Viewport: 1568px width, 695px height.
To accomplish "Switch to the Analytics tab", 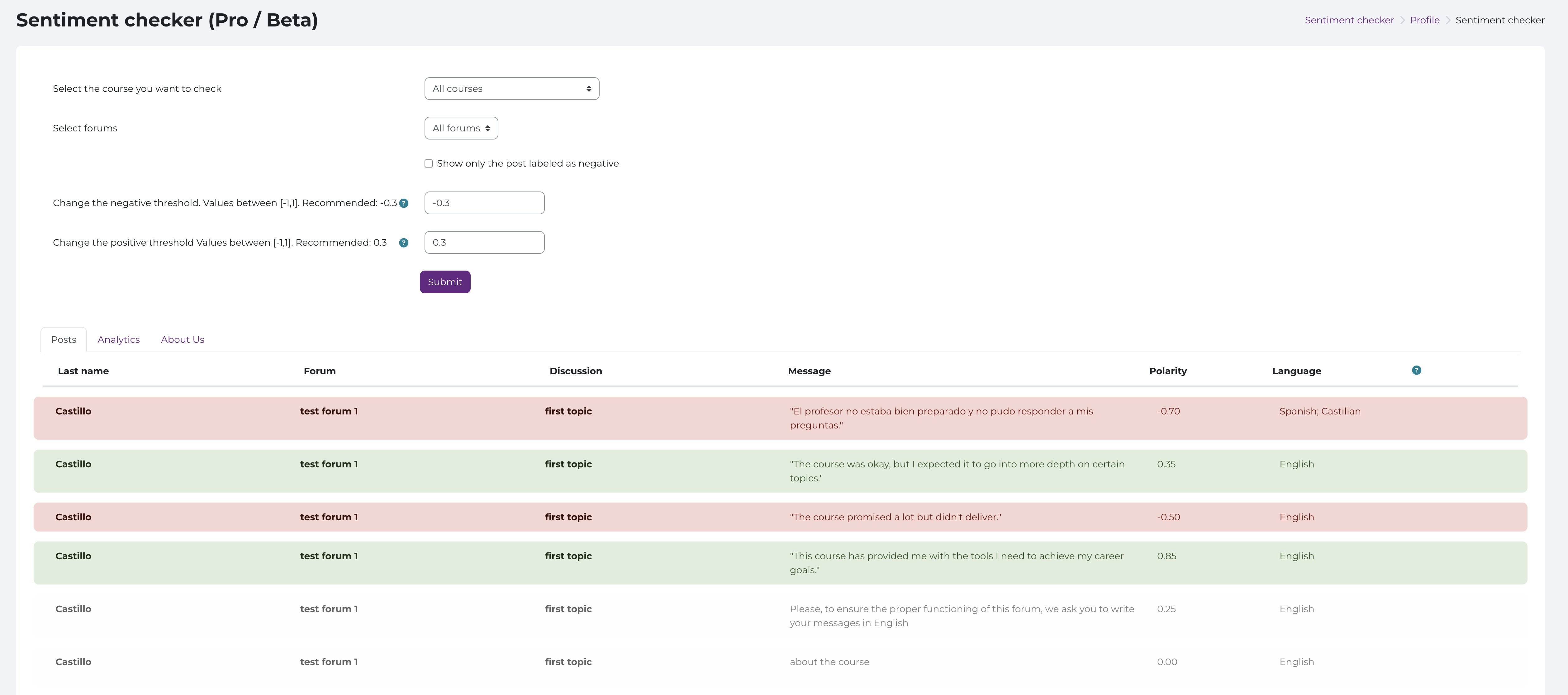I will click(119, 340).
